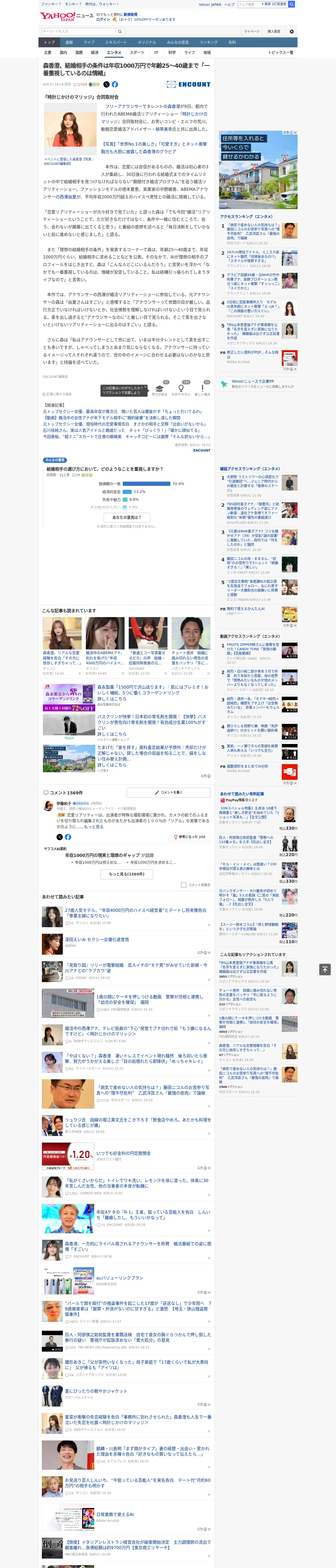Share 伊藤和子's comment on X

click(x=59, y=837)
